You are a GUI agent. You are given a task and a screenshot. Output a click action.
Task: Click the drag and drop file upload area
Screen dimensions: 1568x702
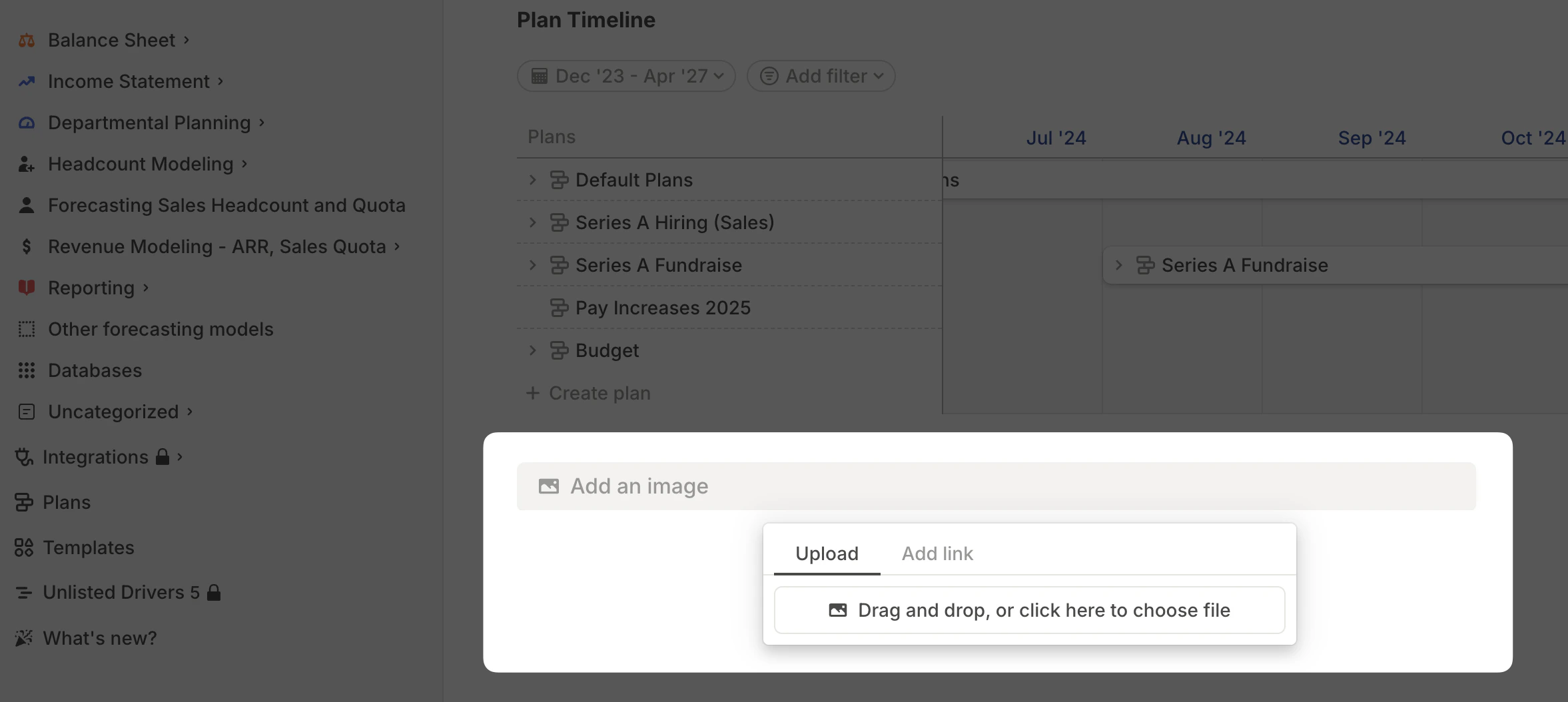pos(1029,609)
